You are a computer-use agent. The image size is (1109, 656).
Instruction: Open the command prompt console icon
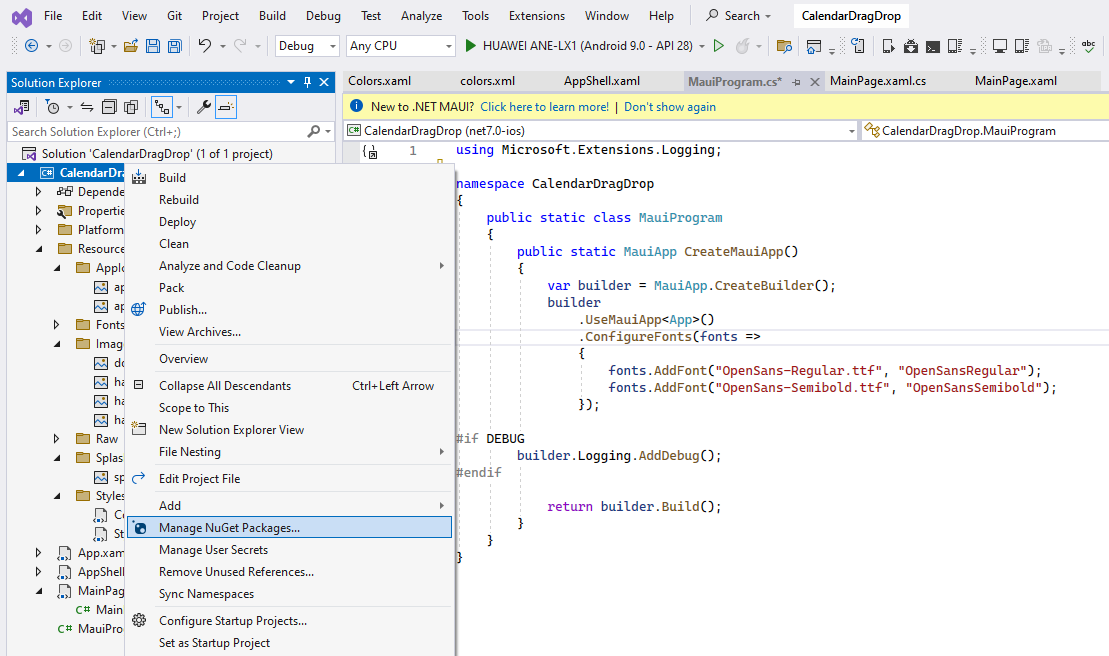[x=933, y=47]
